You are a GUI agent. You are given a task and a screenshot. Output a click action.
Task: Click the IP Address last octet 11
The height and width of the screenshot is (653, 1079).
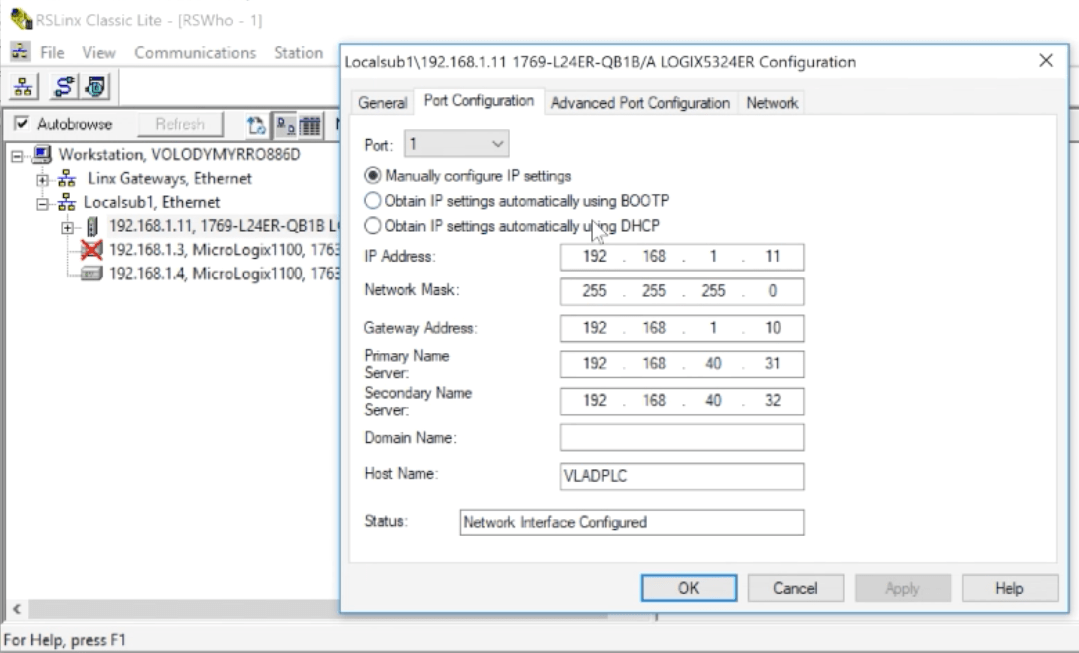coord(773,257)
